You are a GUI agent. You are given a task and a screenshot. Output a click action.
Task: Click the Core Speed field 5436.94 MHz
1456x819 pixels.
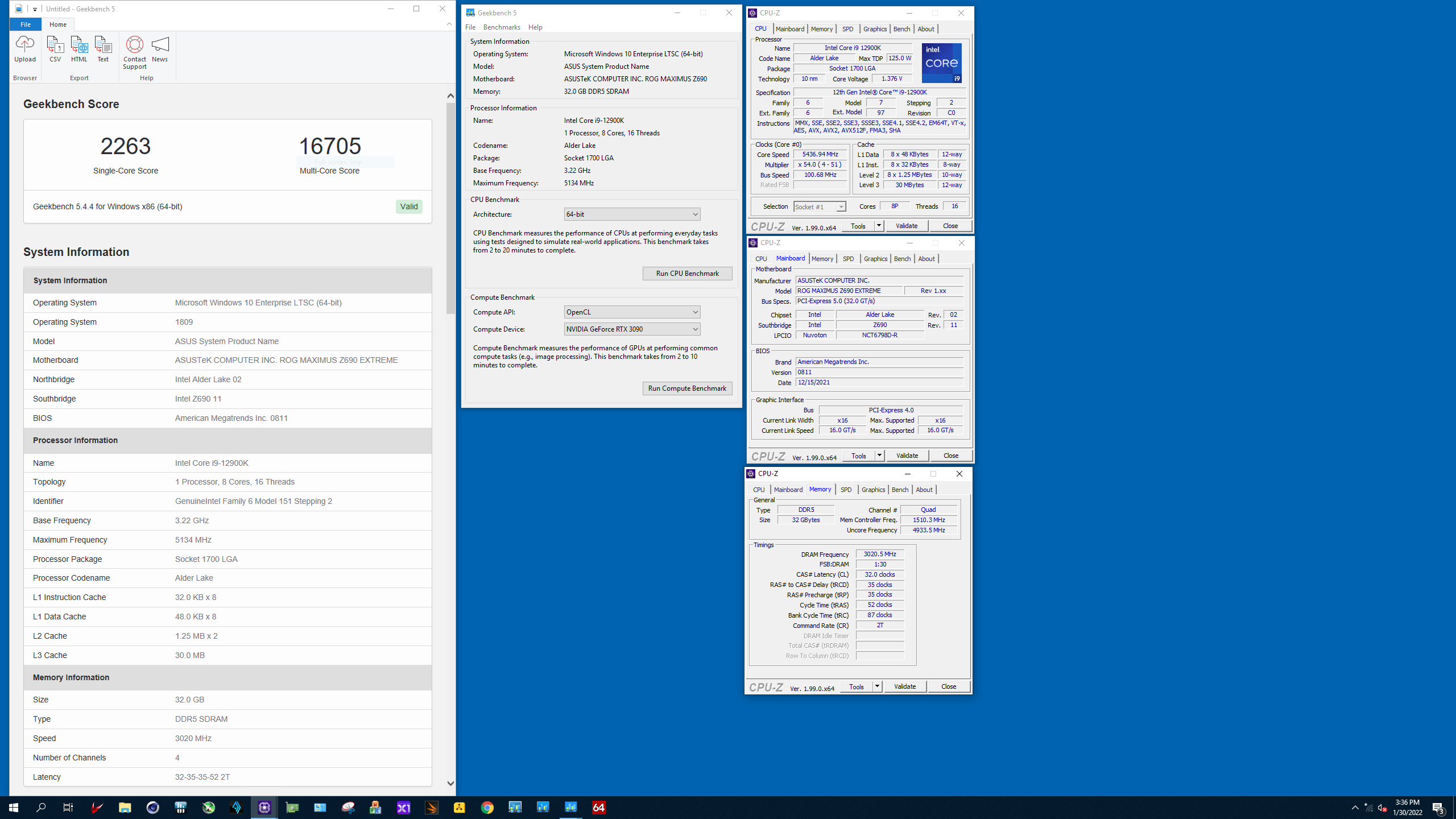pos(820,154)
